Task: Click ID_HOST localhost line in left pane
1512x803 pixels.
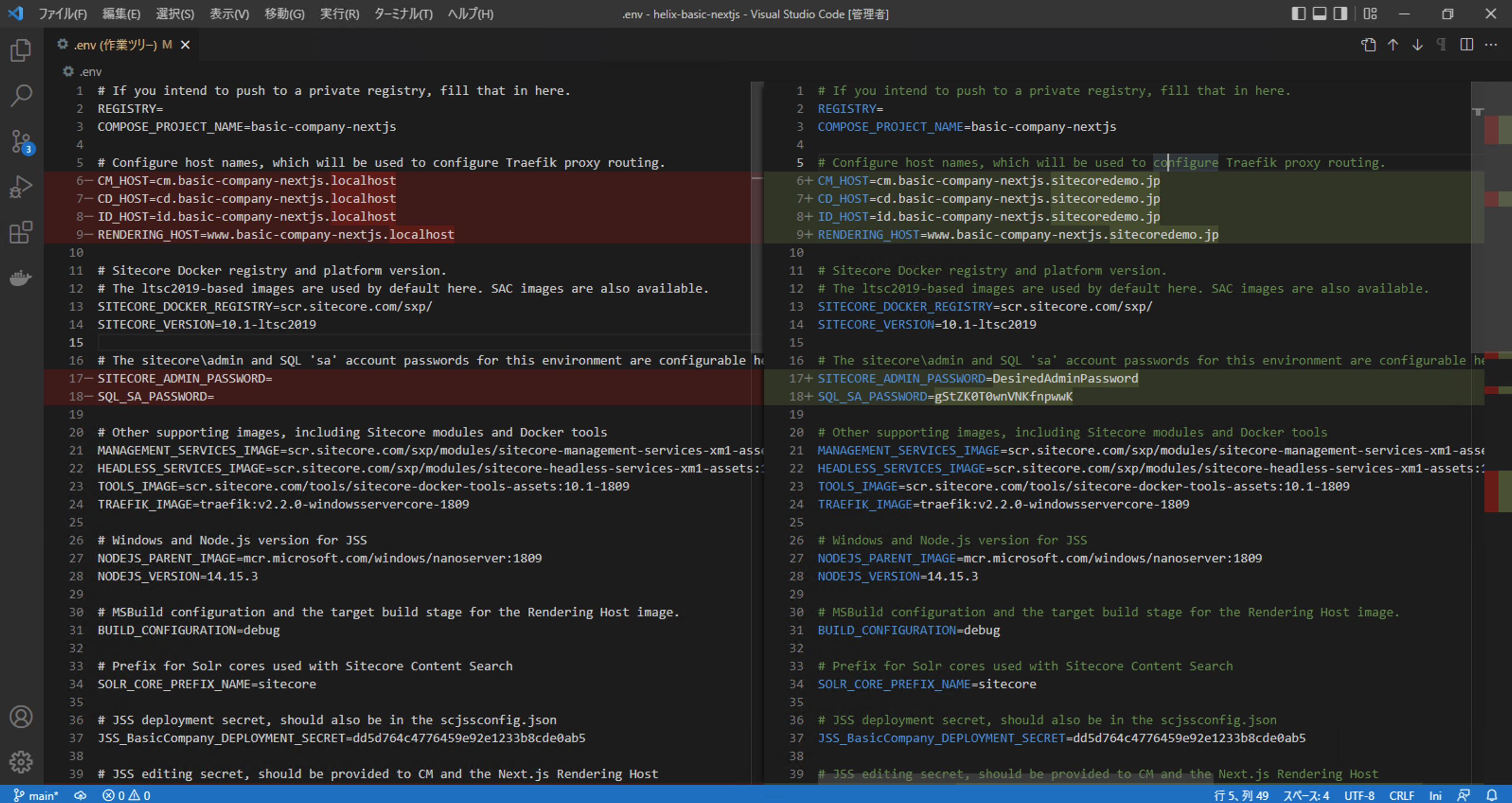Action: pyautogui.click(x=247, y=216)
